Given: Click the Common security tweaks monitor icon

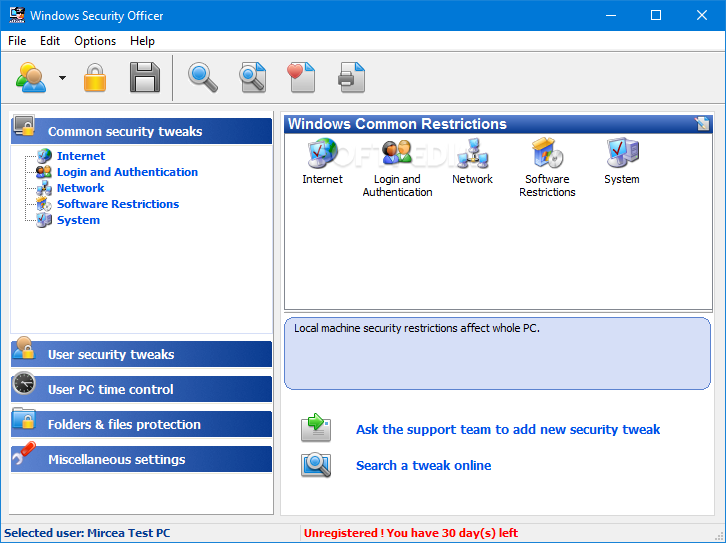Looking at the screenshot, I should click(24, 125).
